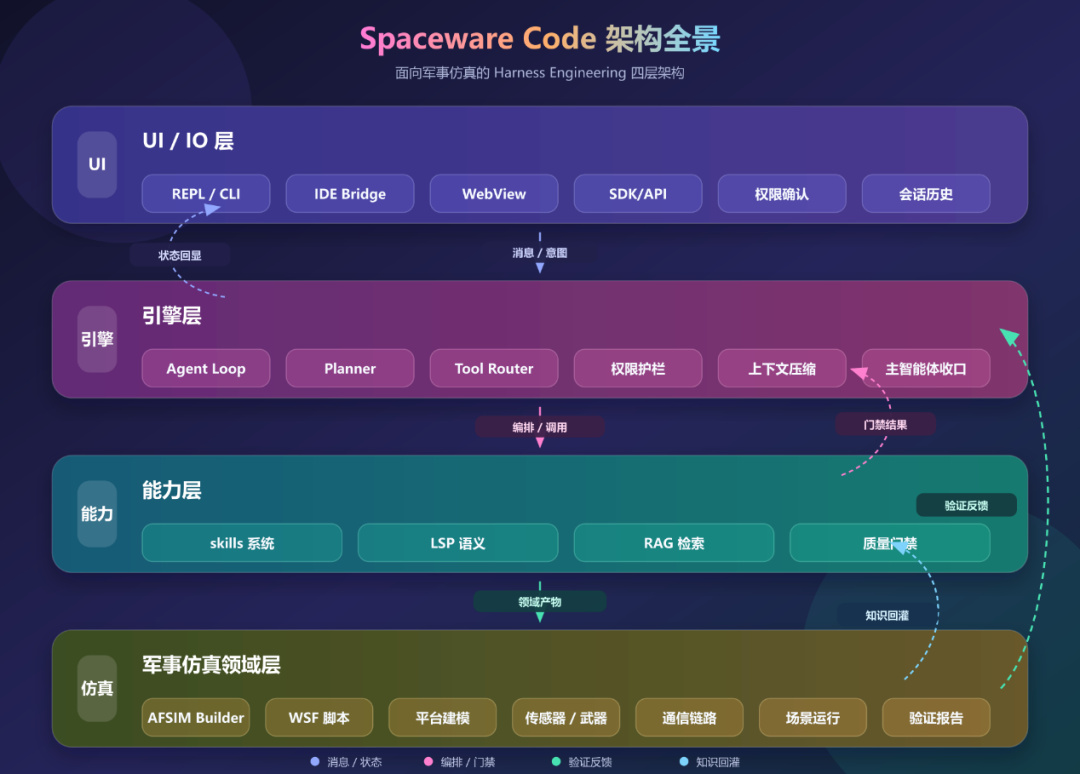The height and width of the screenshot is (774, 1080).
Task: Select the 上下文压缩 box
Action: (x=782, y=368)
